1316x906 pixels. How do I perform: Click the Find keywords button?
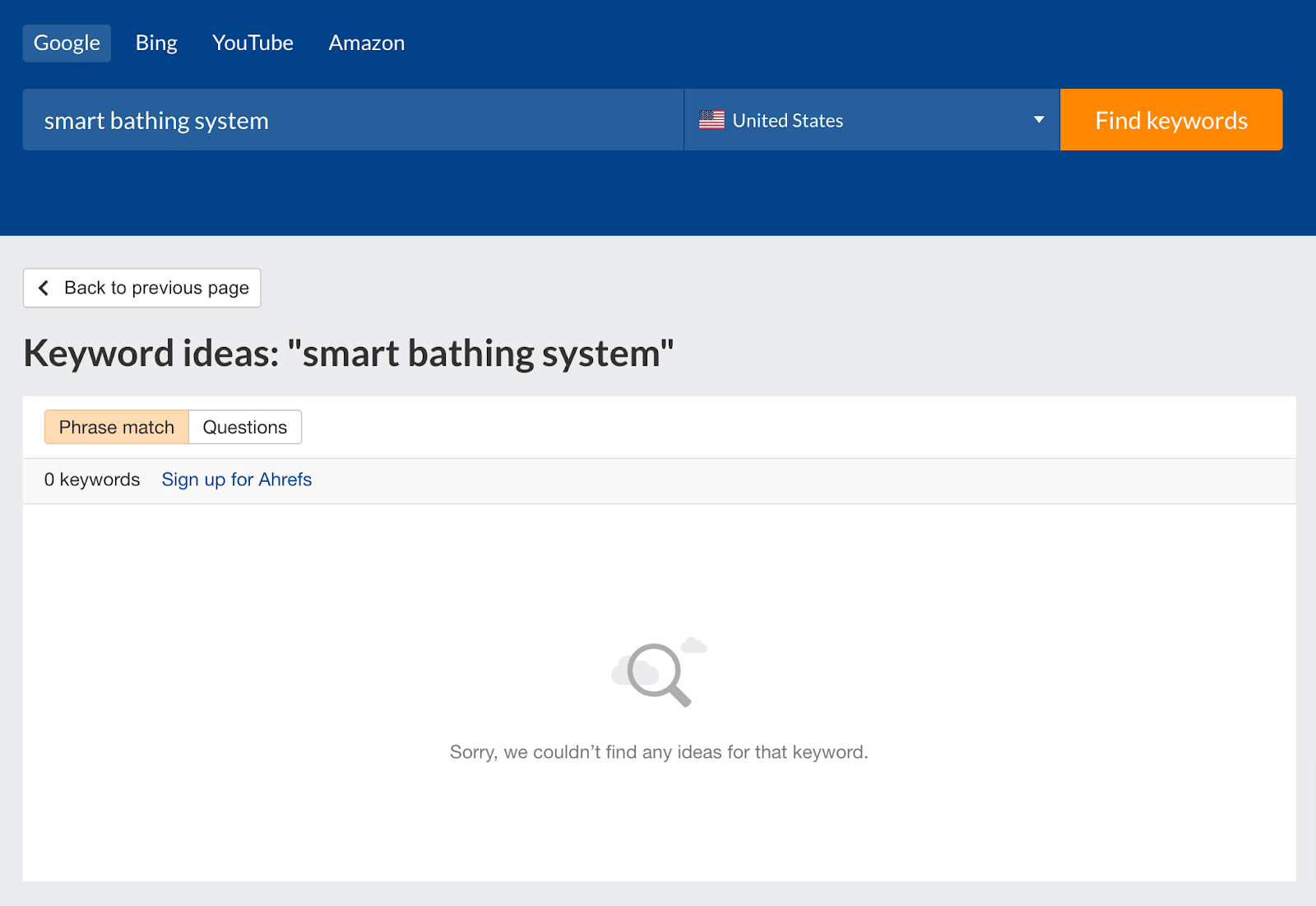(1170, 119)
